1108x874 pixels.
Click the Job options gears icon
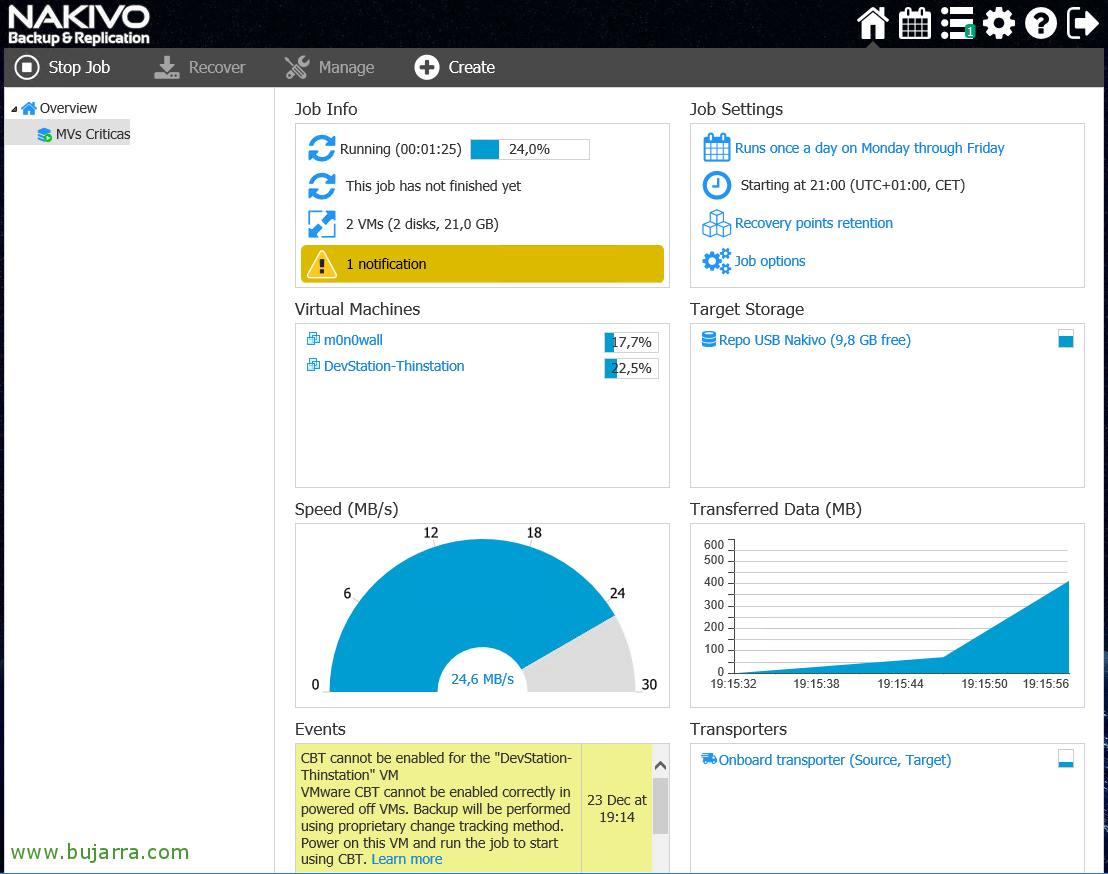[717, 261]
